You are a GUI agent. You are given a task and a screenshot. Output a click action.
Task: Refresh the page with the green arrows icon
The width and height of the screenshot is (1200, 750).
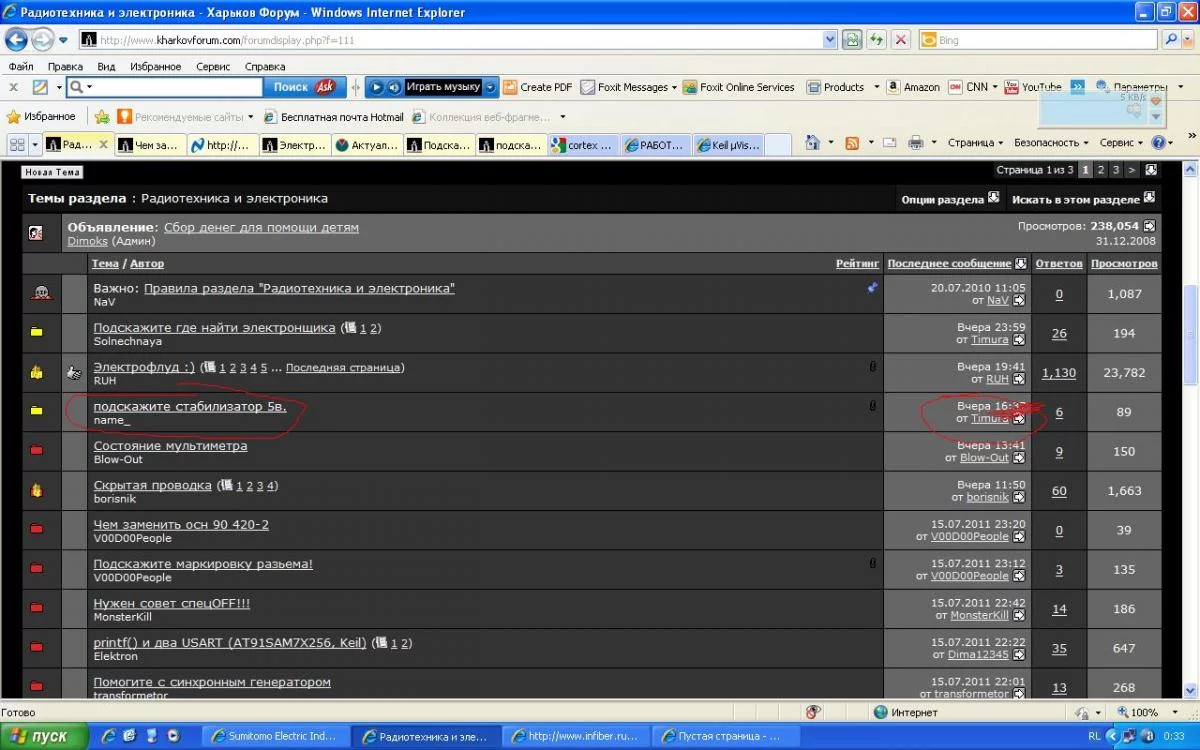point(877,40)
